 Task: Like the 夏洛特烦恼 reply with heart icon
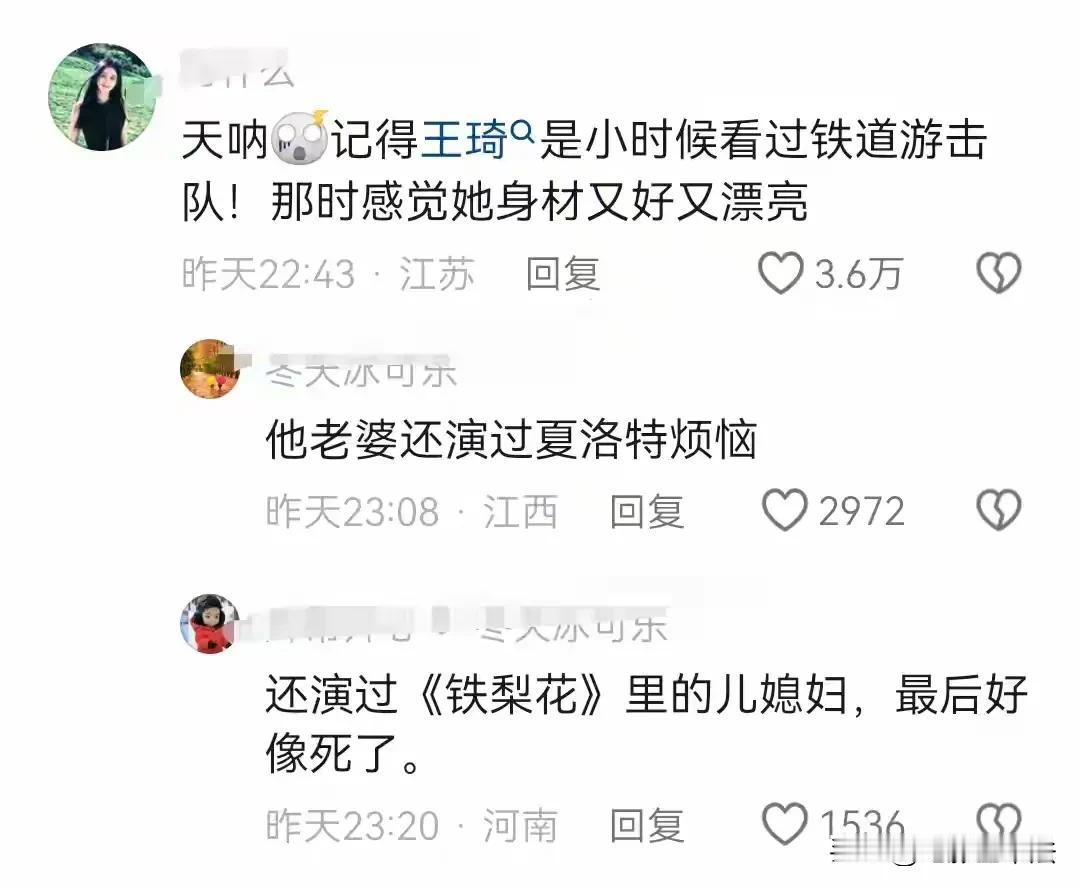784,510
